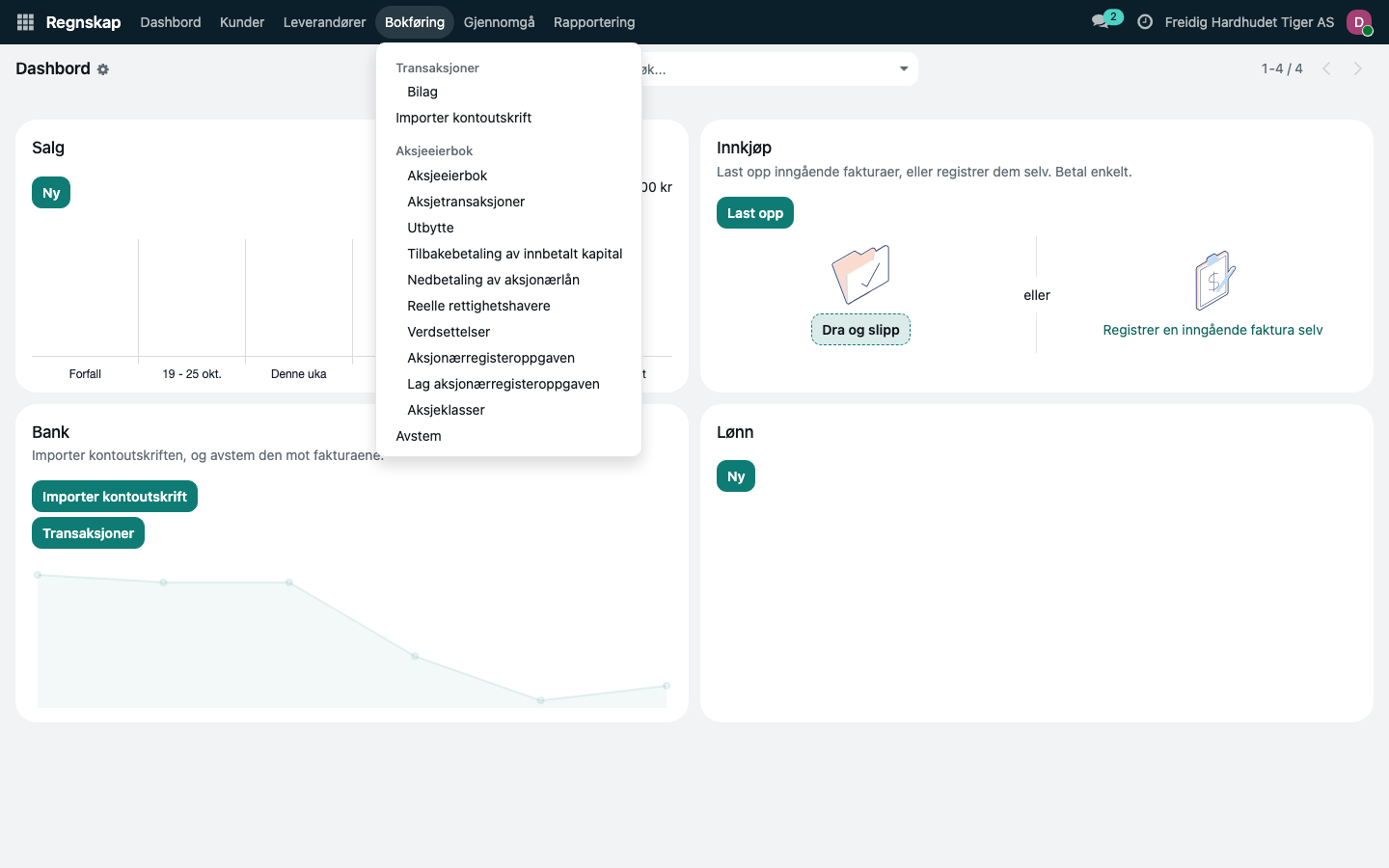
Task: Expand the search options dropdown arrow
Action: (x=904, y=68)
